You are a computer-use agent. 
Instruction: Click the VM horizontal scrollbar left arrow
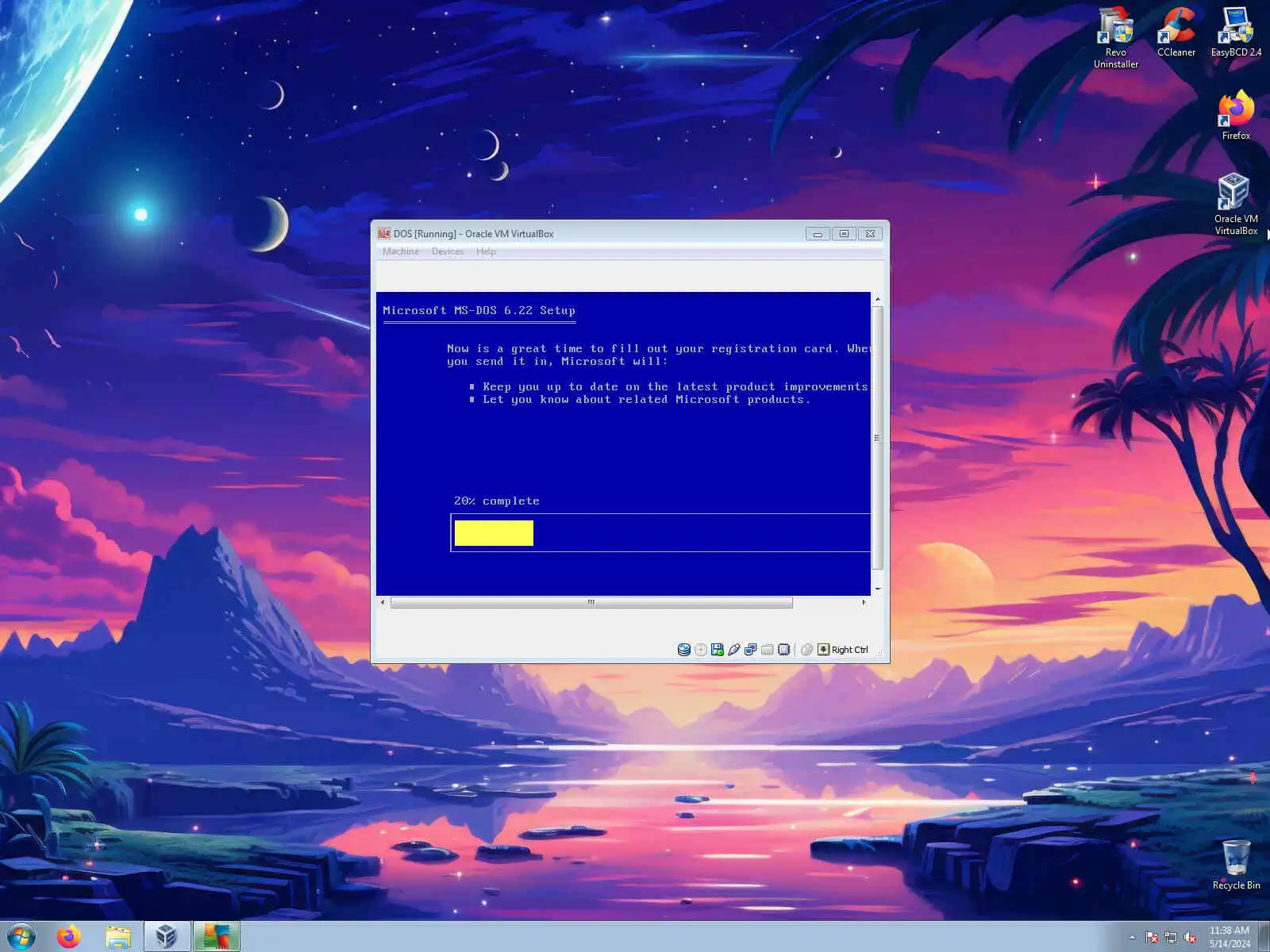point(383,602)
